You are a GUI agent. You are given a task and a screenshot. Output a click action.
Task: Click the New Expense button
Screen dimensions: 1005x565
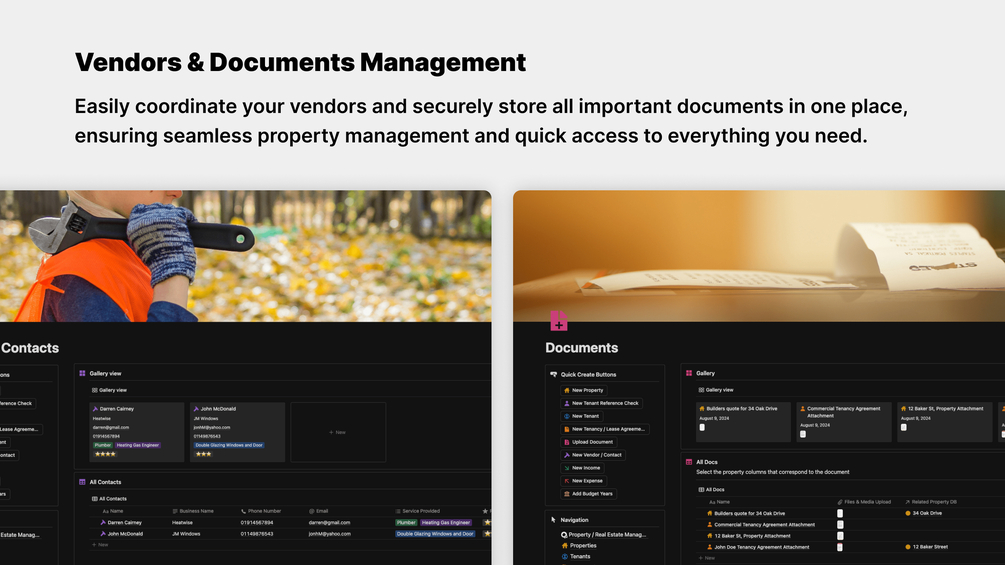coord(583,480)
